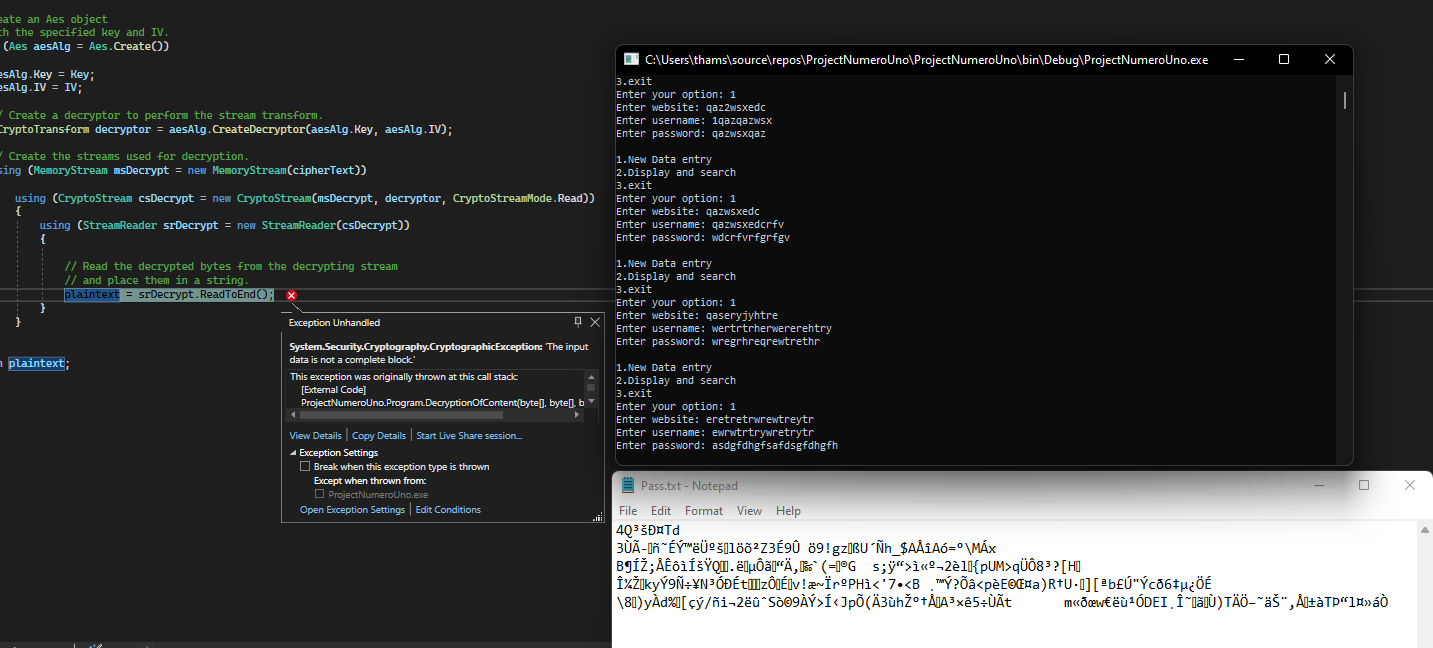Click the Pass.txt - Notepad title text

(x=689, y=486)
